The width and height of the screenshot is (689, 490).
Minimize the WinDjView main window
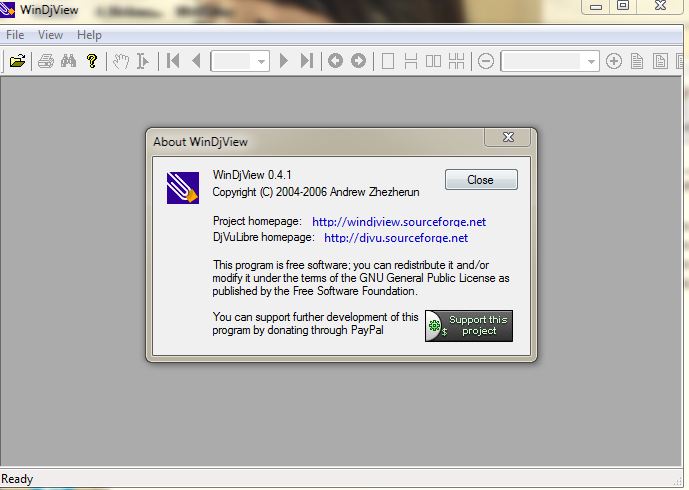pos(596,7)
